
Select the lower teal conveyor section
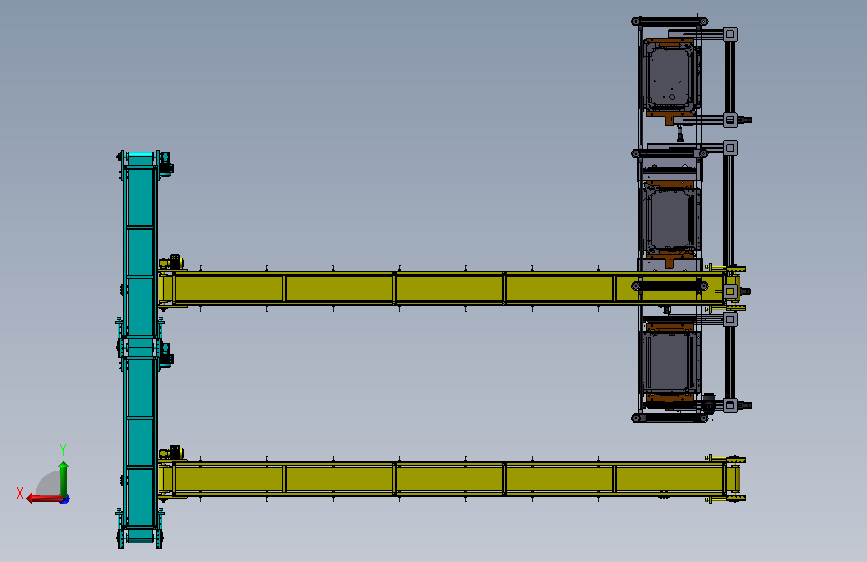[x=140, y=443]
